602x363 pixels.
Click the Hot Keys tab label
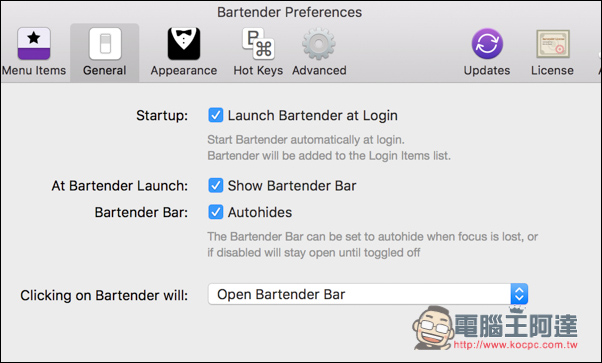tap(258, 71)
